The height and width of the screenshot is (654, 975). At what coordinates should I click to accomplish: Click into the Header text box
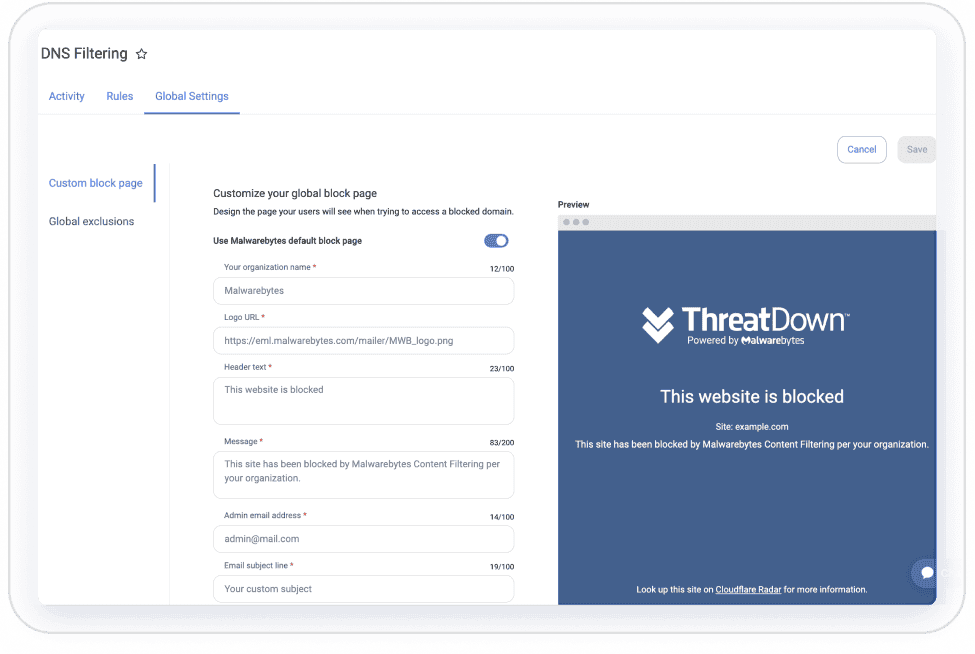point(363,401)
